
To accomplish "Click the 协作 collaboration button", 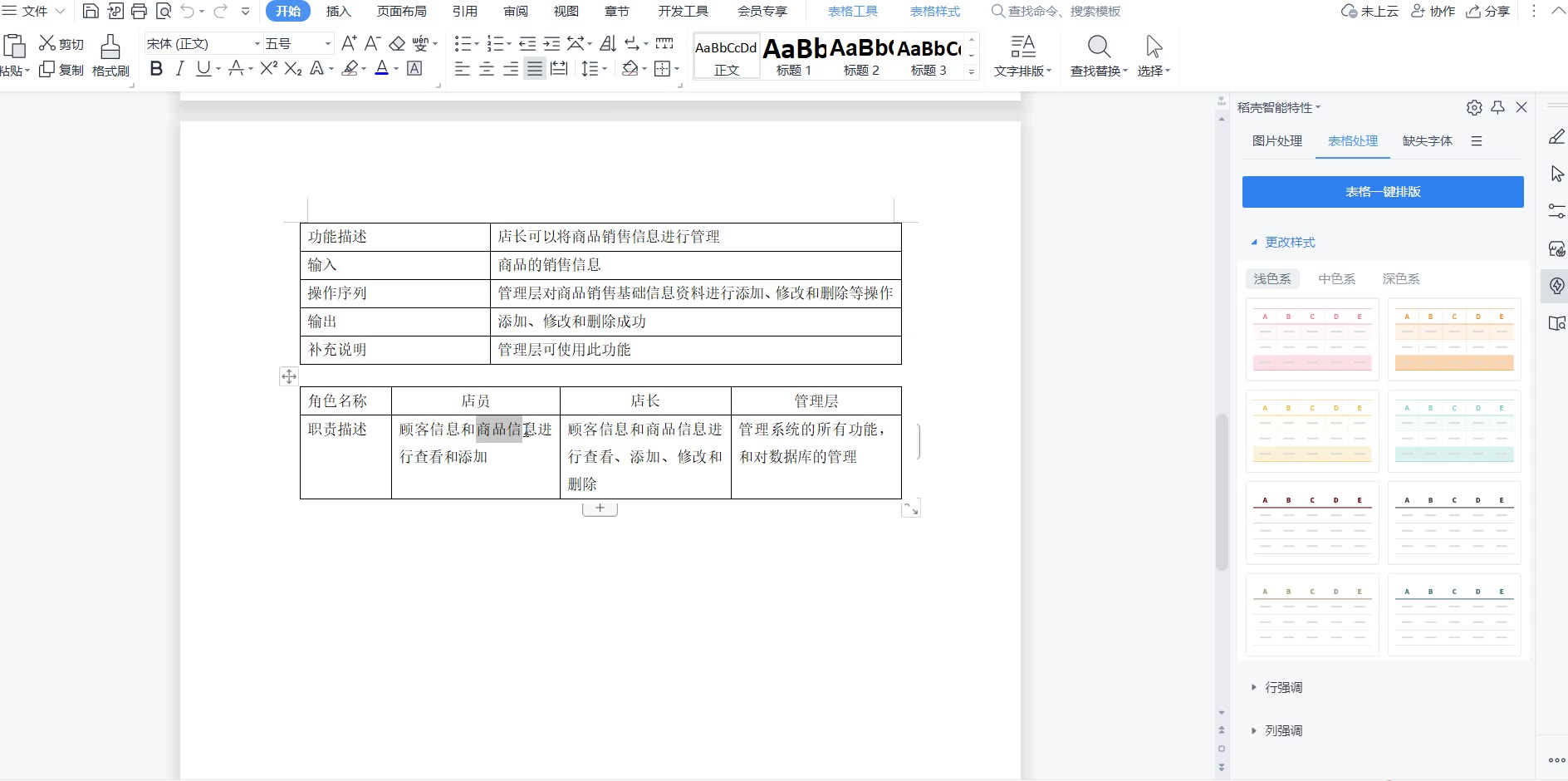I will click(1433, 11).
